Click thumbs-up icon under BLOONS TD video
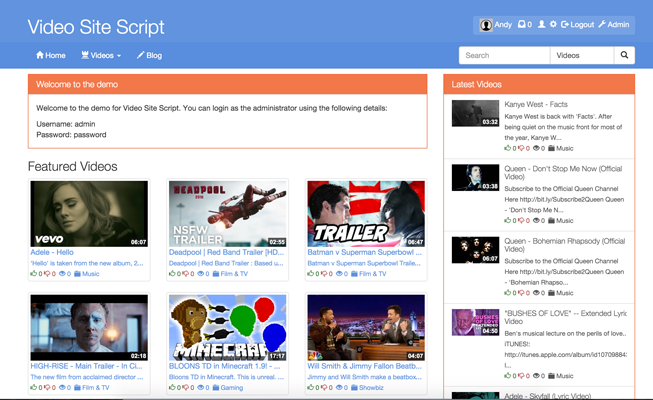 (172, 388)
